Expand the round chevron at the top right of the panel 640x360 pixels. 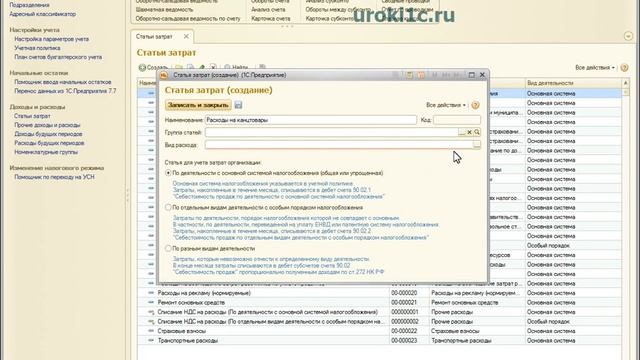click(628, 36)
